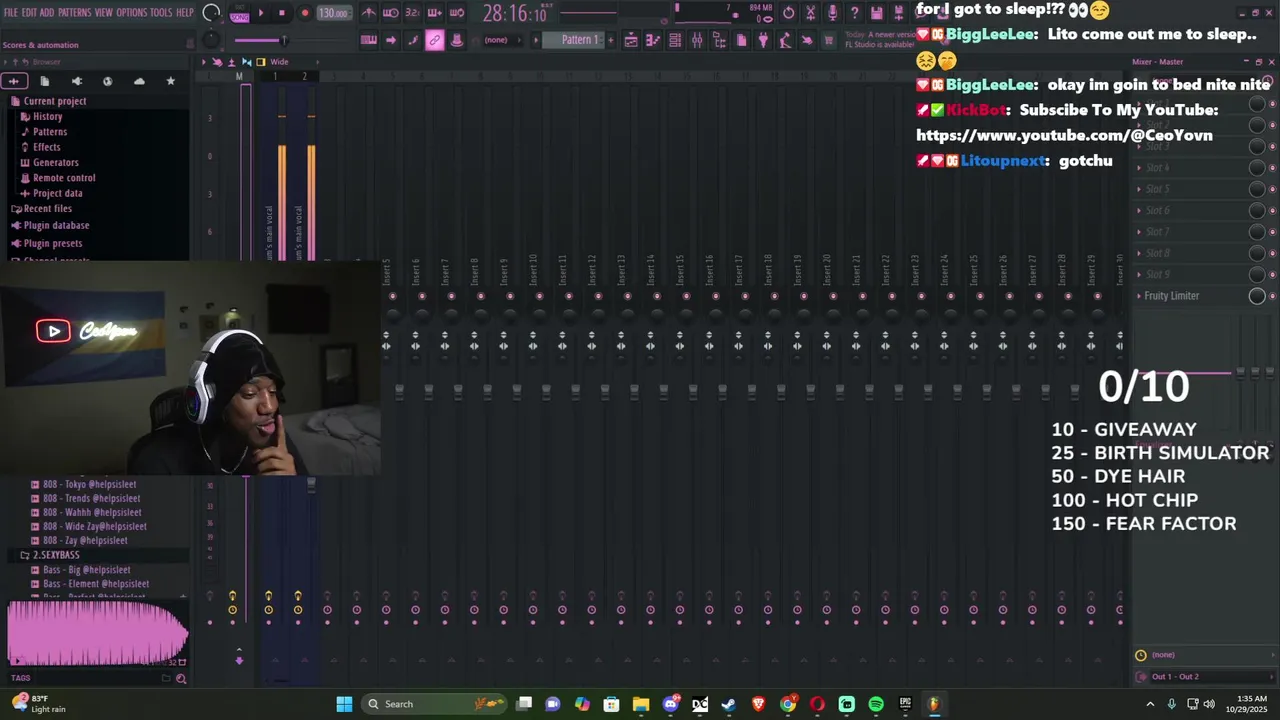Select the browser files document tab
The image size is (1280, 720).
(x=45, y=81)
